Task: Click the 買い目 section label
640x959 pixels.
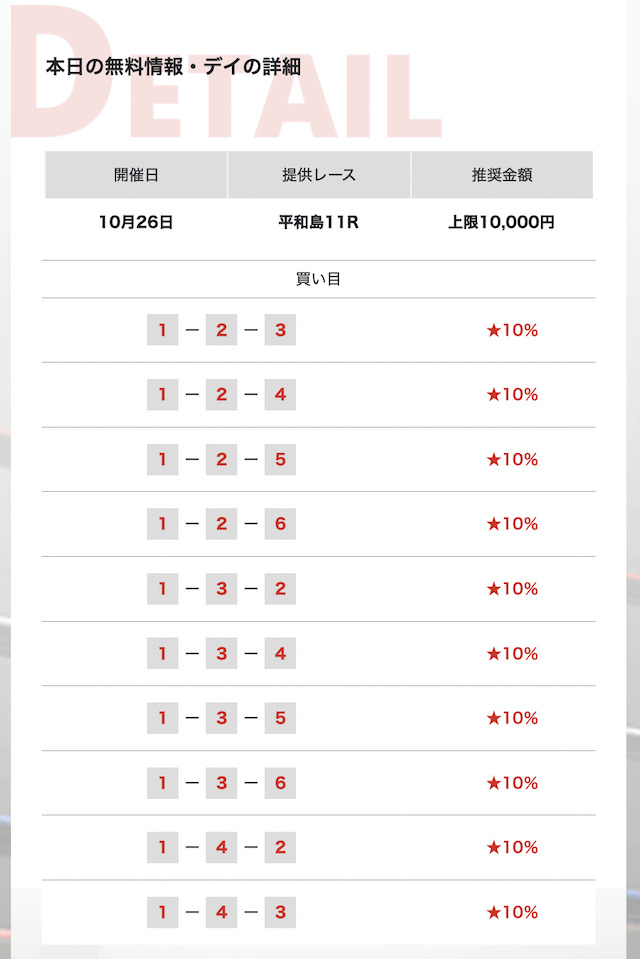Action: click(x=319, y=279)
